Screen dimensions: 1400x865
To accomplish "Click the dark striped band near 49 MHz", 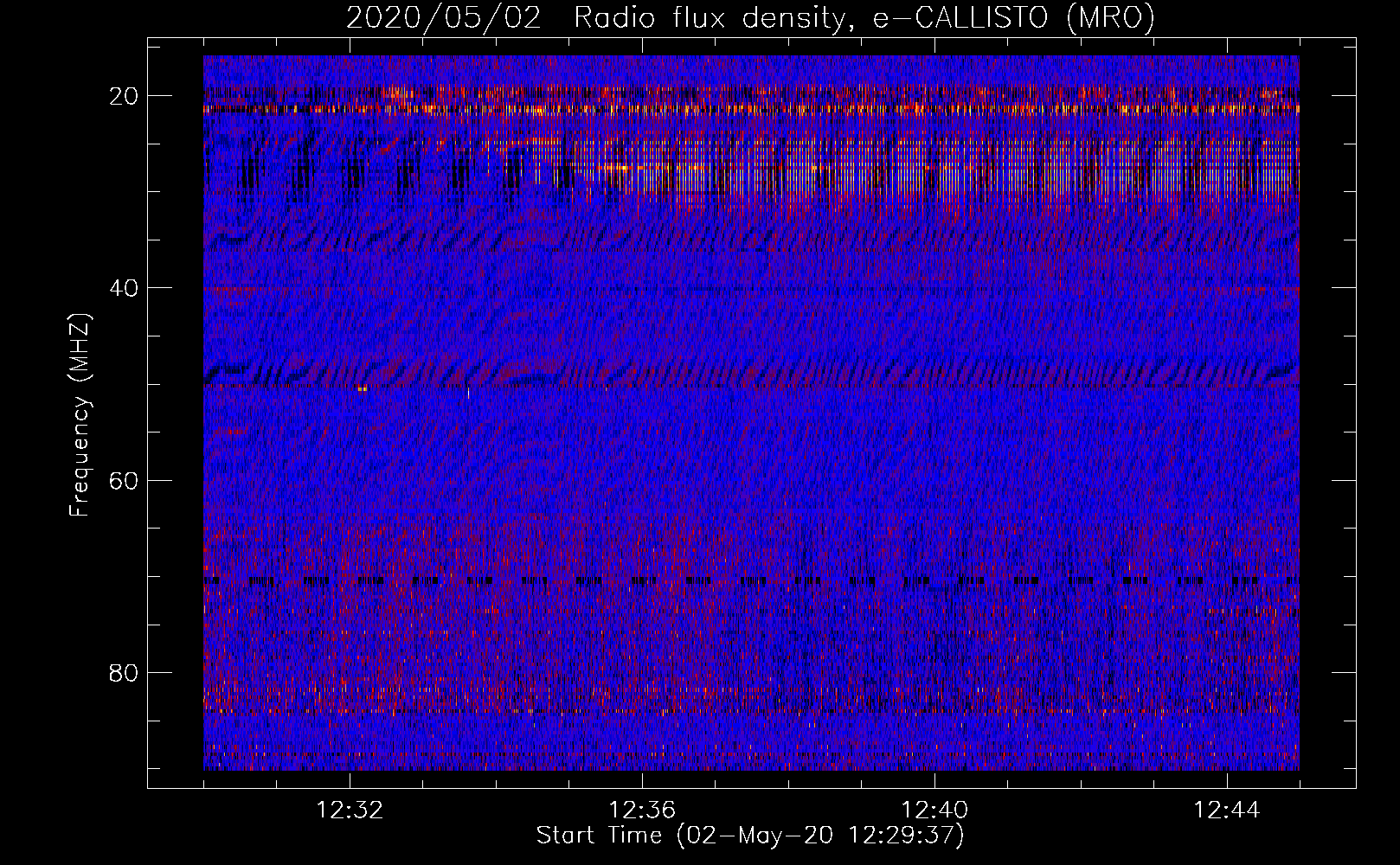I will 751,375.
